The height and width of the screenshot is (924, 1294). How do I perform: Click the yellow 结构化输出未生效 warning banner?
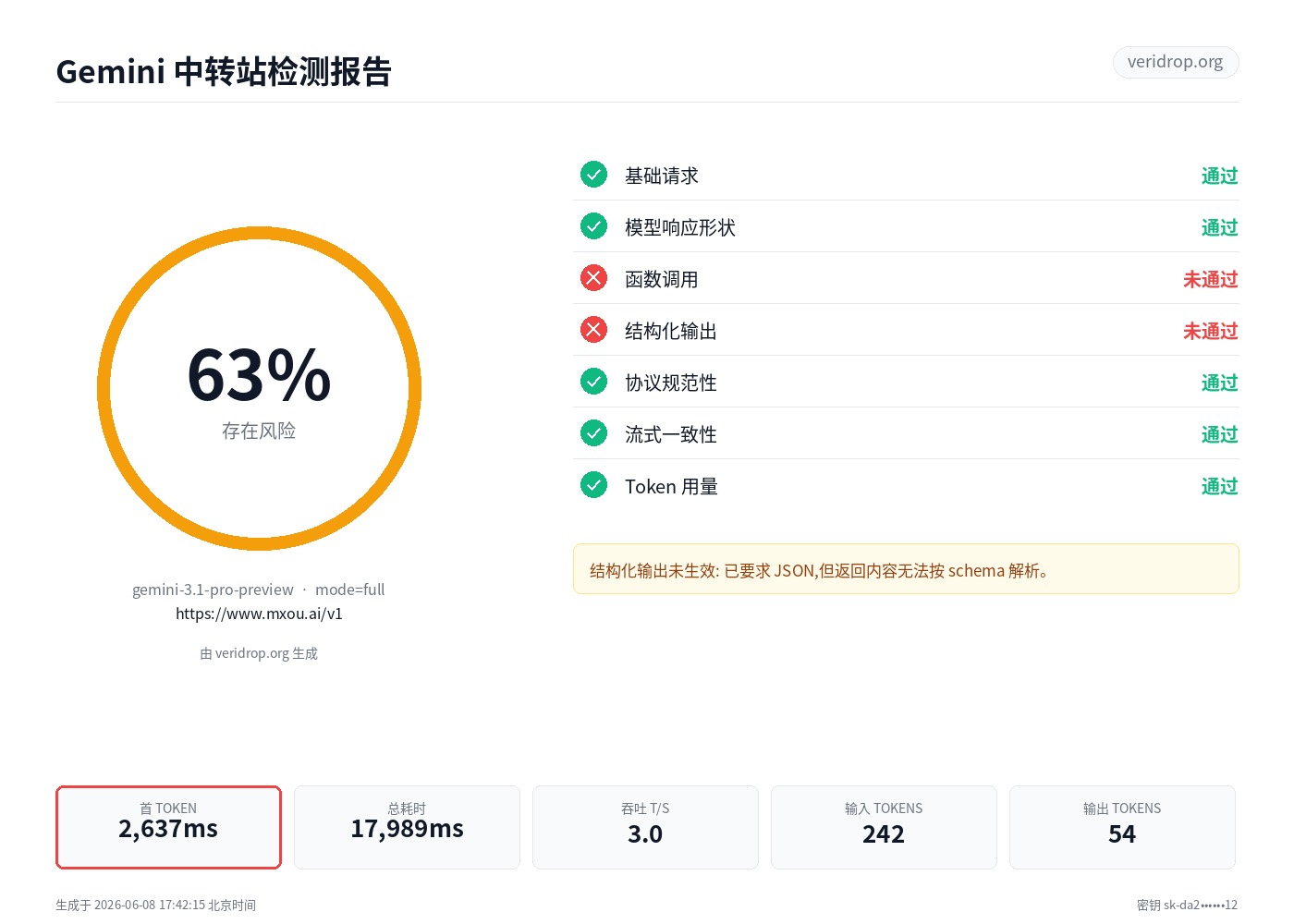[906, 569]
